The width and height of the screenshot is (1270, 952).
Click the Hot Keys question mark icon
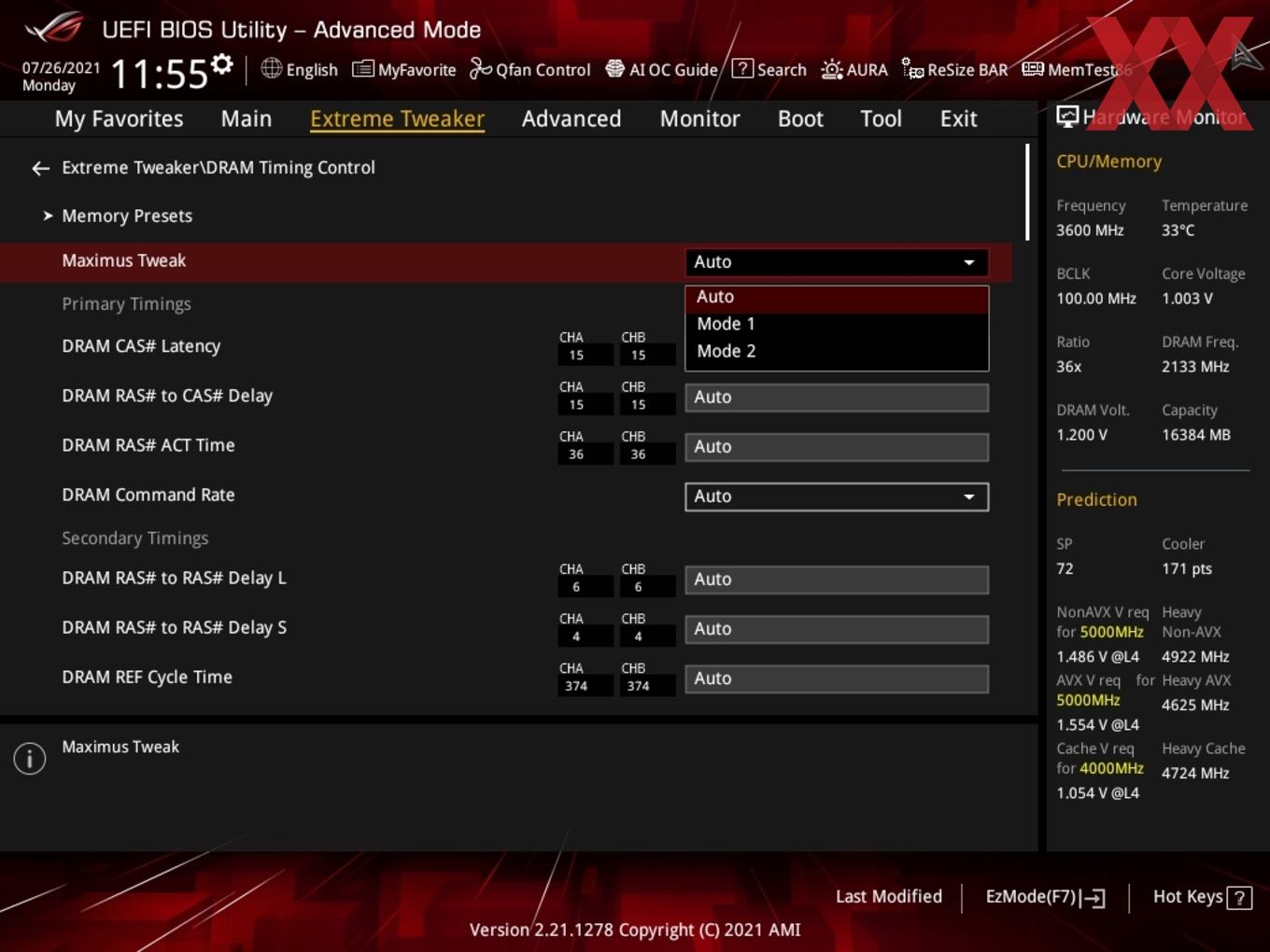pyautogui.click(x=1239, y=898)
